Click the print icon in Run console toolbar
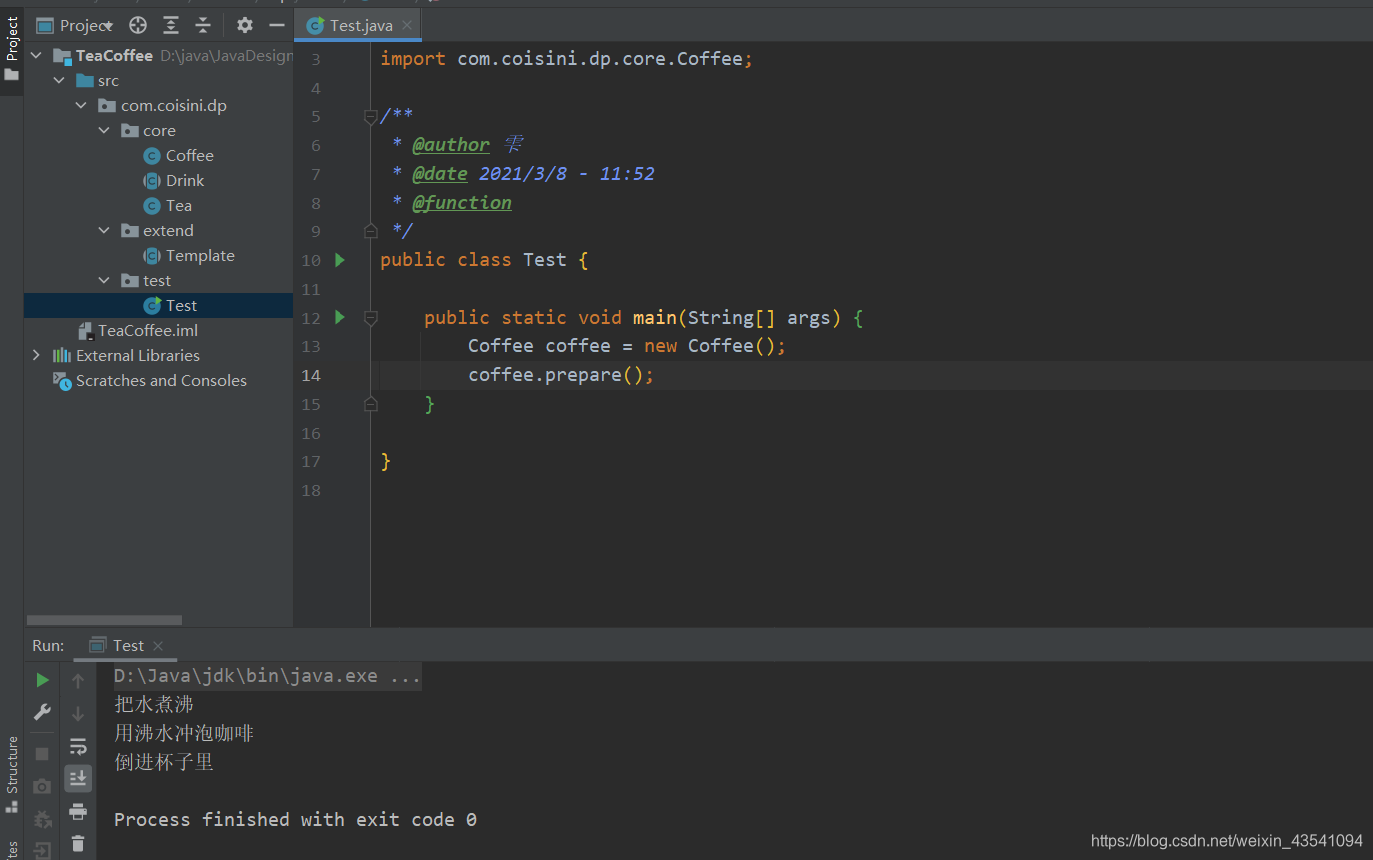 pyautogui.click(x=78, y=811)
